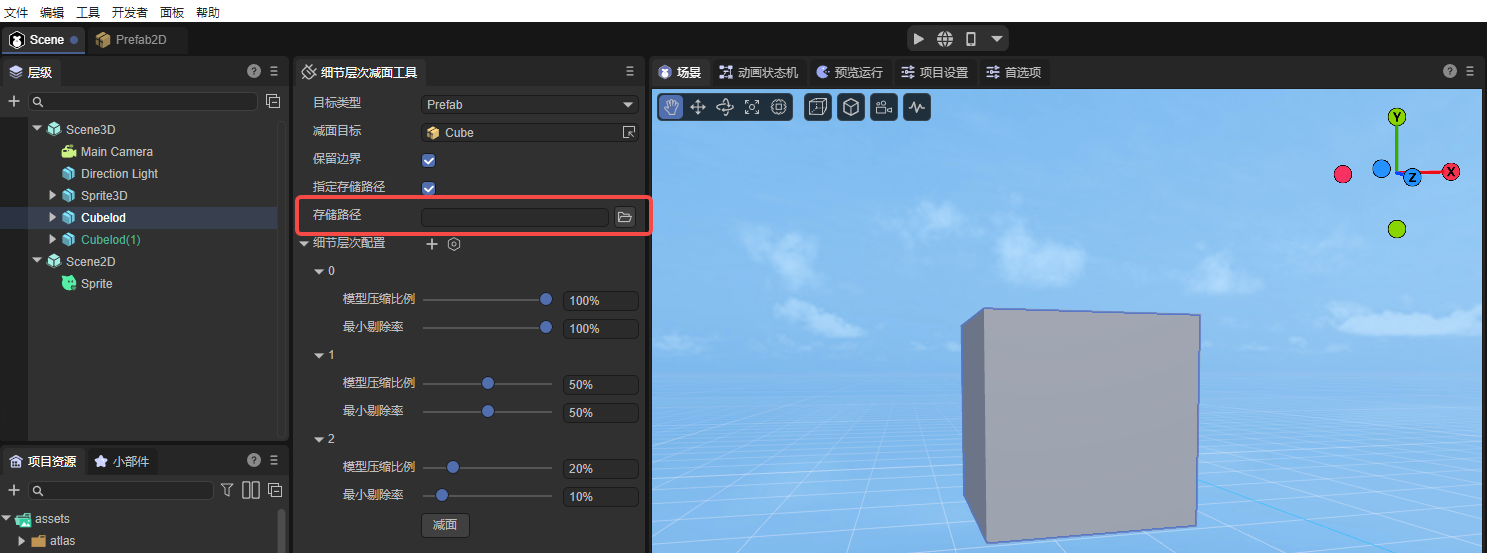
Task: Toggle the 保留边界 checkbox
Action: pos(429,160)
